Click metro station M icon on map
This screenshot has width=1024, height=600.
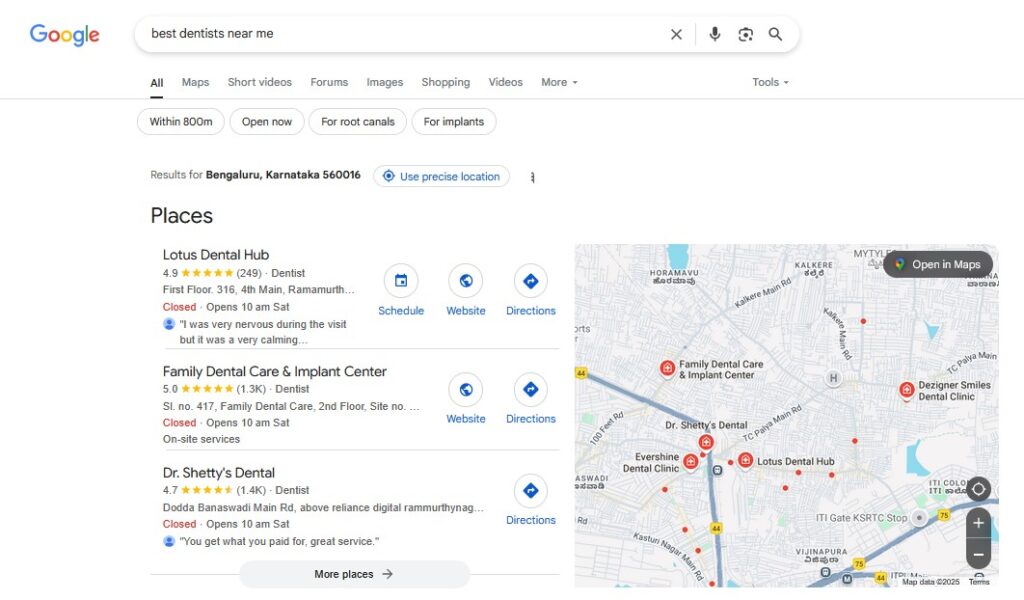(x=847, y=579)
